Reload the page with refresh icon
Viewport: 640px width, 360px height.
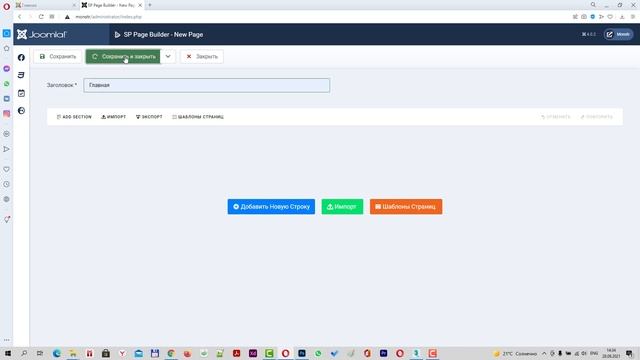pyautogui.click(x=41, y=17)
